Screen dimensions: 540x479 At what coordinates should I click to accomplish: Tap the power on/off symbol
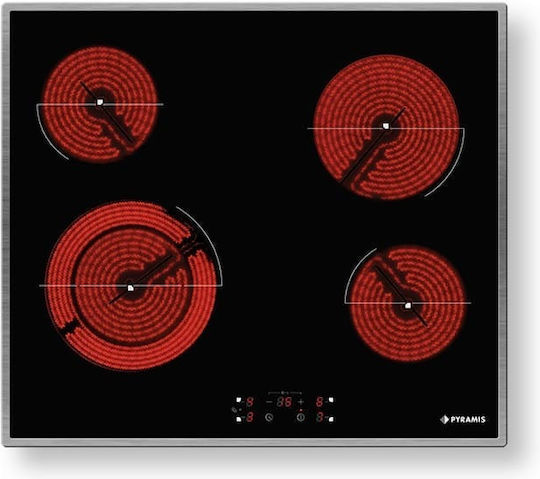click(x=301, y=417)
